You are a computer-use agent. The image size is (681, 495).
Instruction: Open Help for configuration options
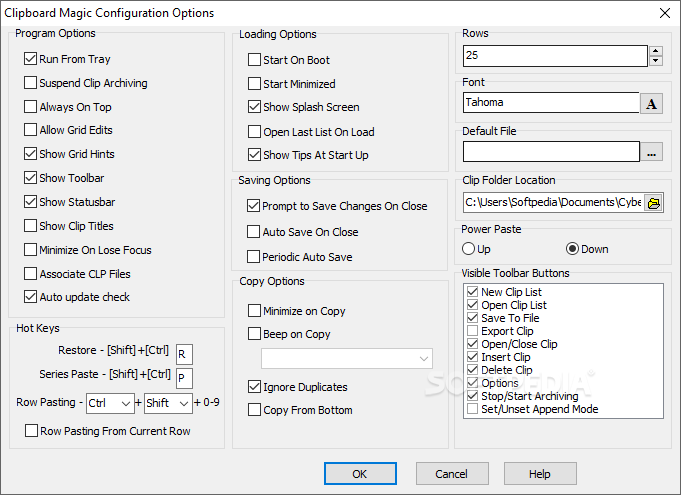click(x=540, y=473)
